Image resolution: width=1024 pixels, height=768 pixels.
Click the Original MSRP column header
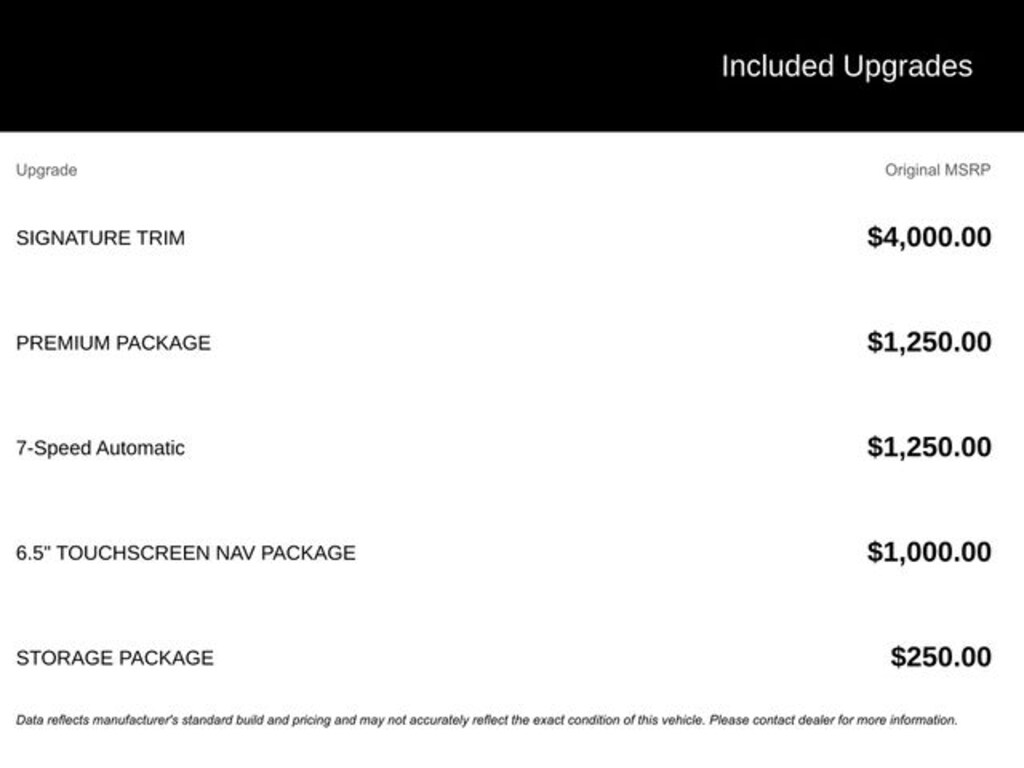[937, 170]
